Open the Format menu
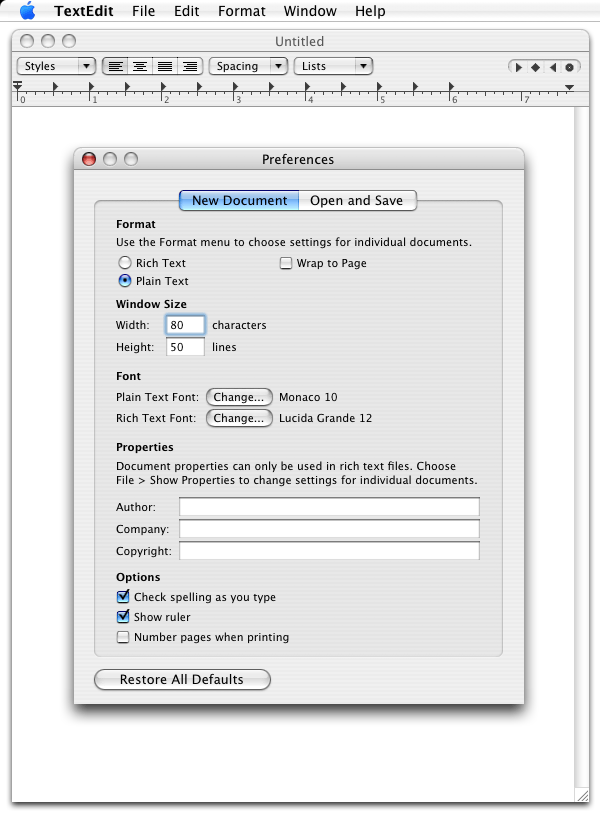The height and width of the screenshot is (816, 600). [241, 11]
